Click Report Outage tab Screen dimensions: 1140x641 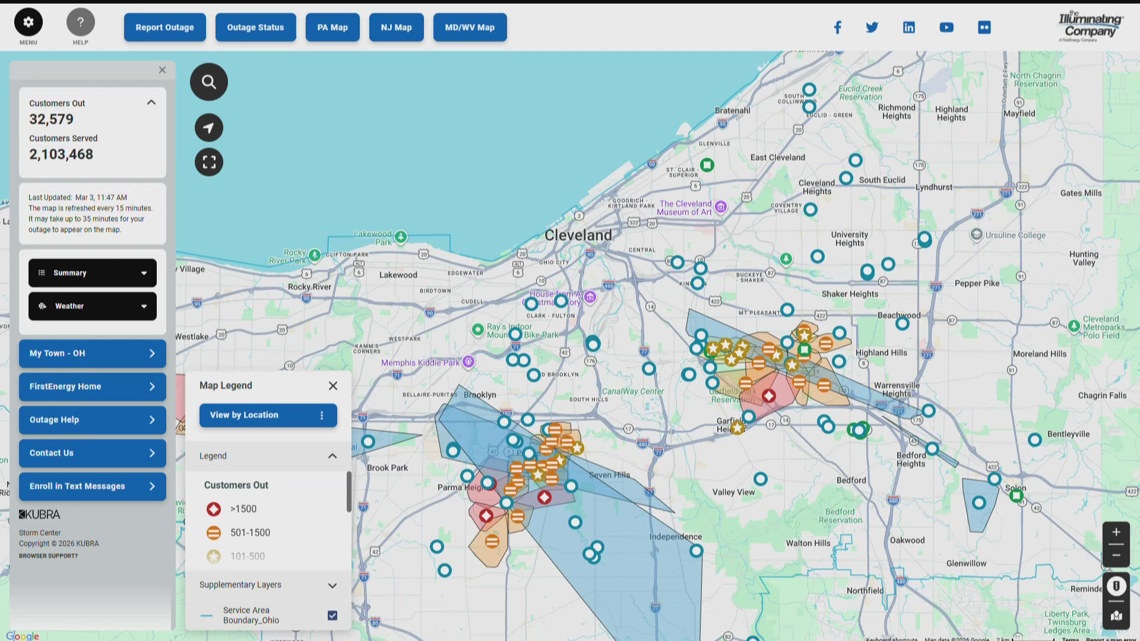tap(165, 28)
